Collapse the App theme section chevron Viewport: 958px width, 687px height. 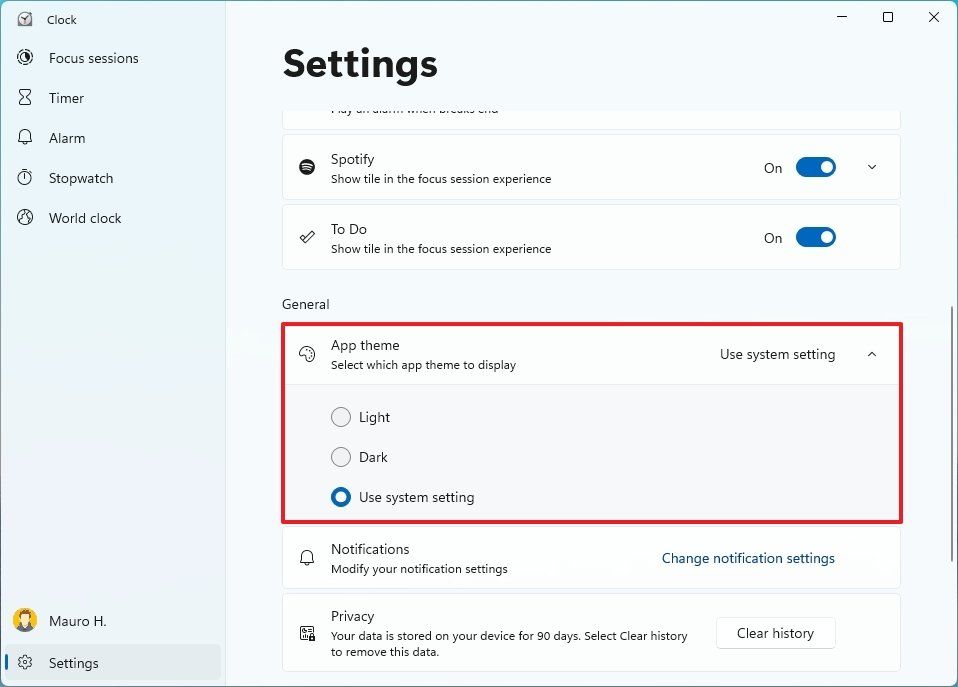(871, 354)
